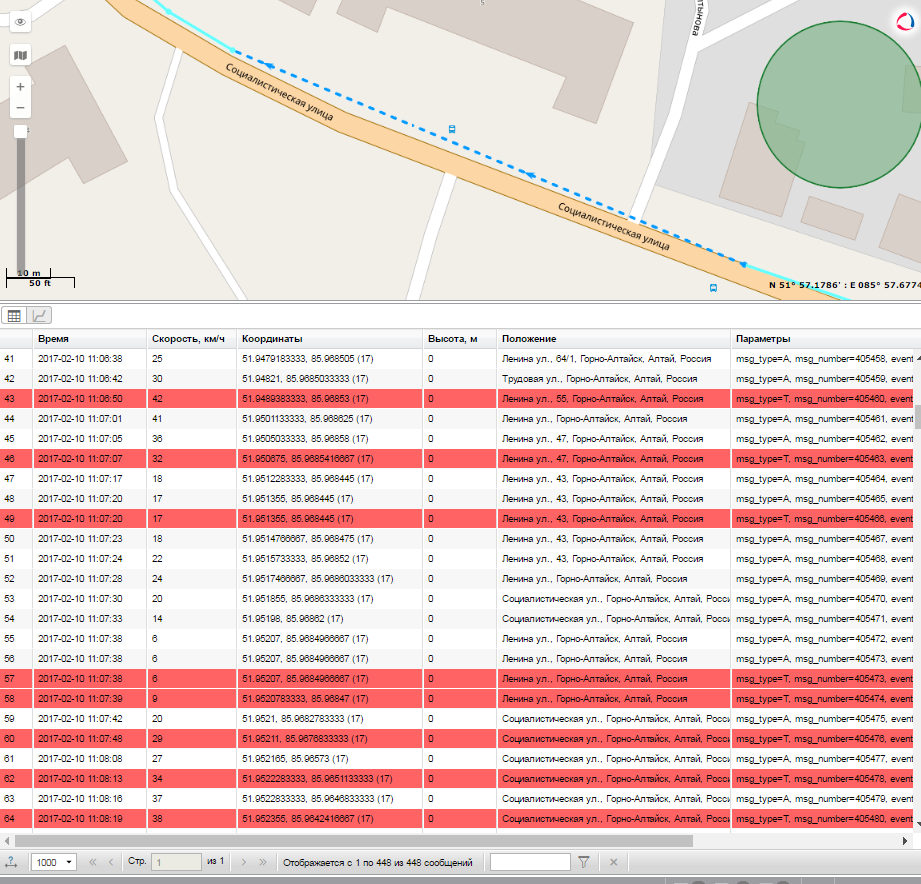Viewport: 921px width, 884px height.
Task: Click coordinates link in row 53
Action: pos(307,599)
